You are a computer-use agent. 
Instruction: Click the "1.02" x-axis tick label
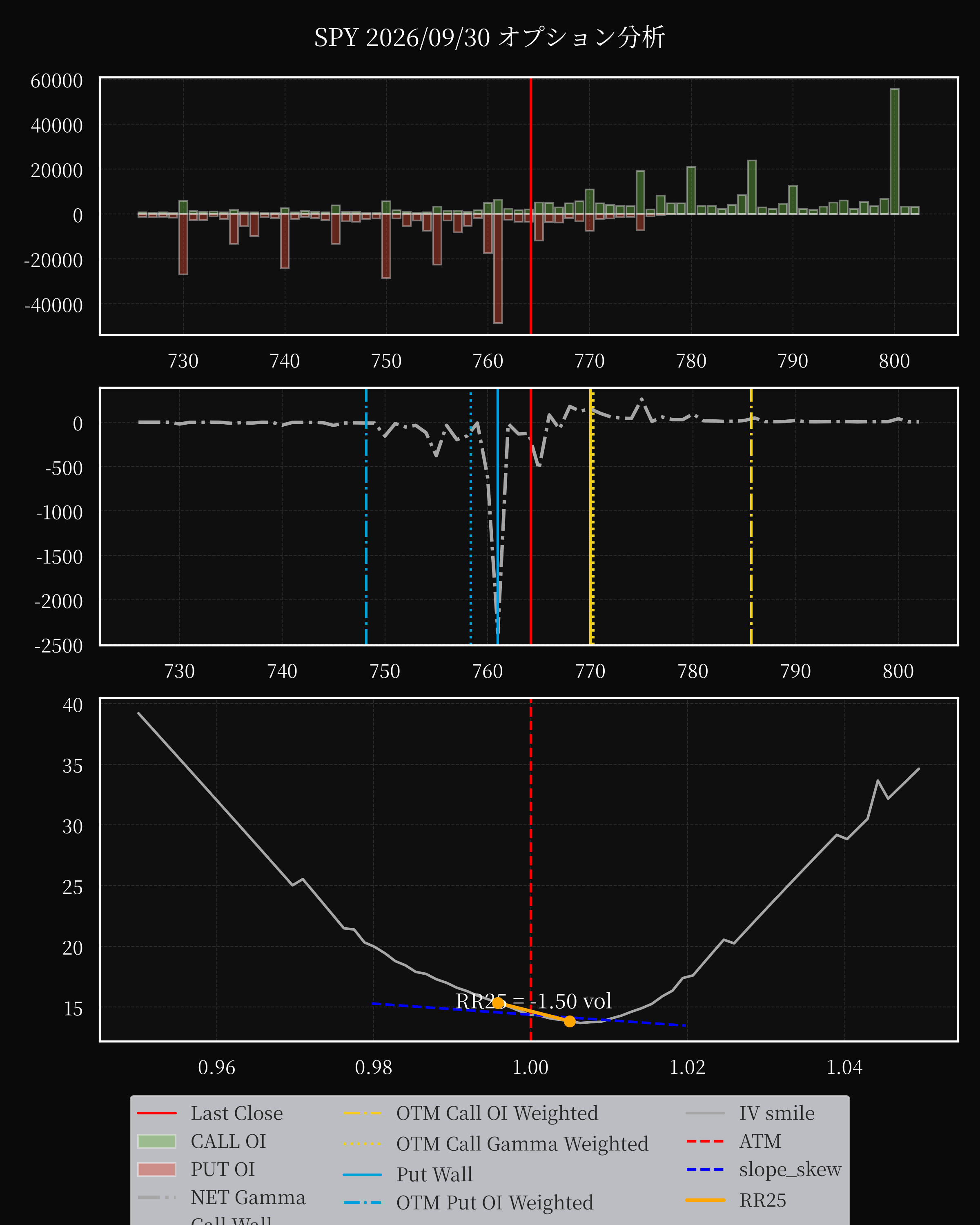[687, 1067]
